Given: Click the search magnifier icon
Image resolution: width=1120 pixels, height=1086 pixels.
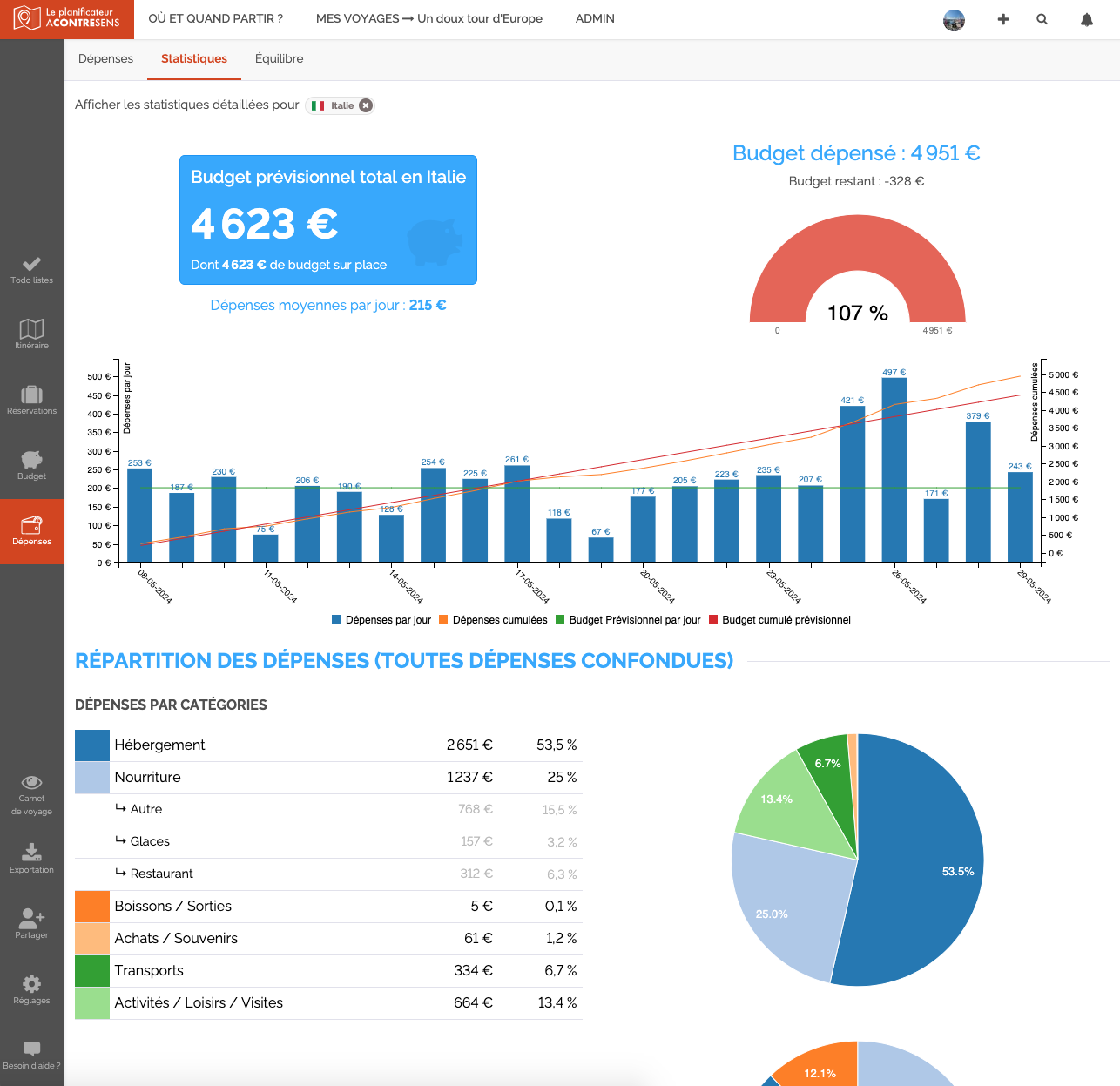Looking at the screenshot, I should click(x=1042, y=19).
